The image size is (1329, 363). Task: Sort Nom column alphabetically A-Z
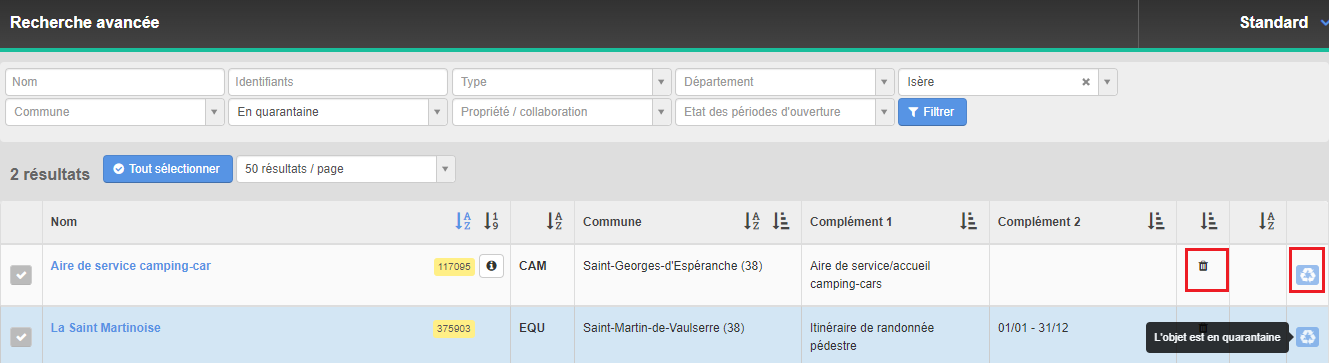[463, 222]
